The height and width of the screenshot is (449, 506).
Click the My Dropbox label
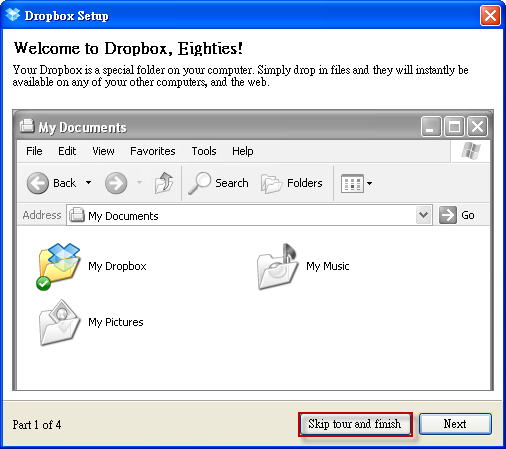pos(117,266)
